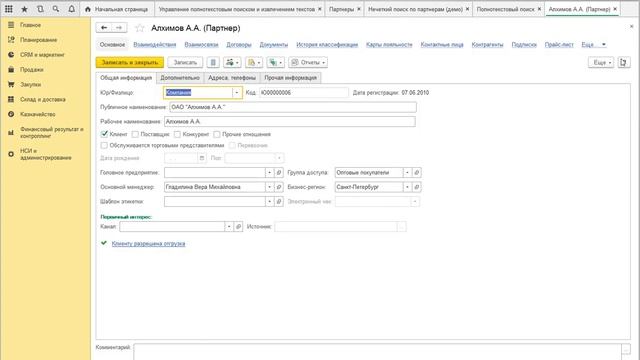
Task: Add partner card to favorites star
Action: [x=140, y=28]
